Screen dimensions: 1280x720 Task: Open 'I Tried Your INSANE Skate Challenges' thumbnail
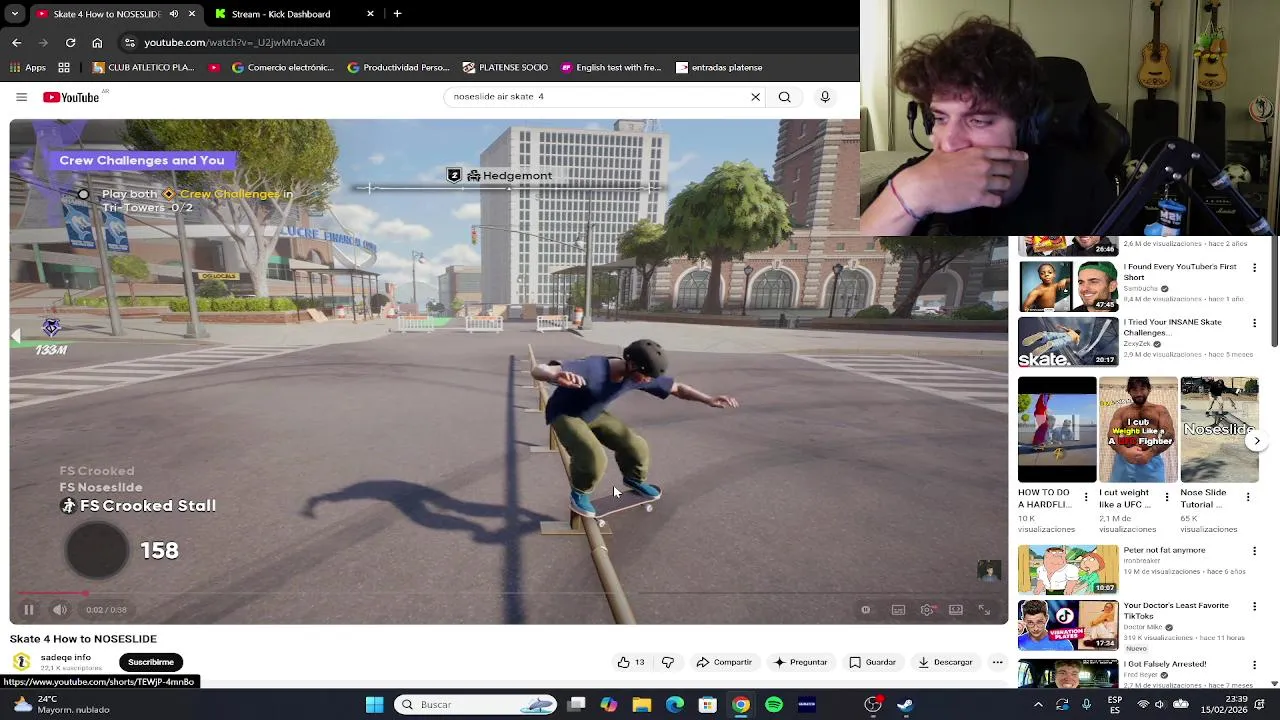[x=1068, y=342]
